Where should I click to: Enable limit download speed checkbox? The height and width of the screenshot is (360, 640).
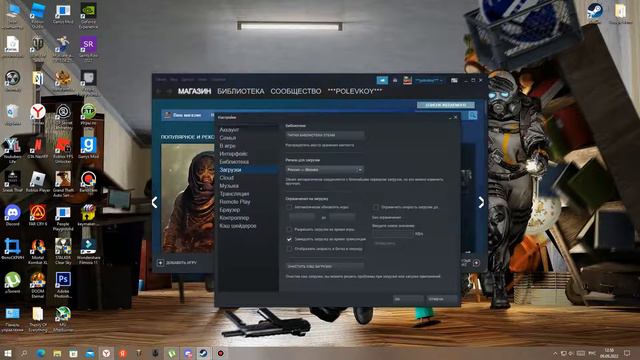[x=376, y=207]
